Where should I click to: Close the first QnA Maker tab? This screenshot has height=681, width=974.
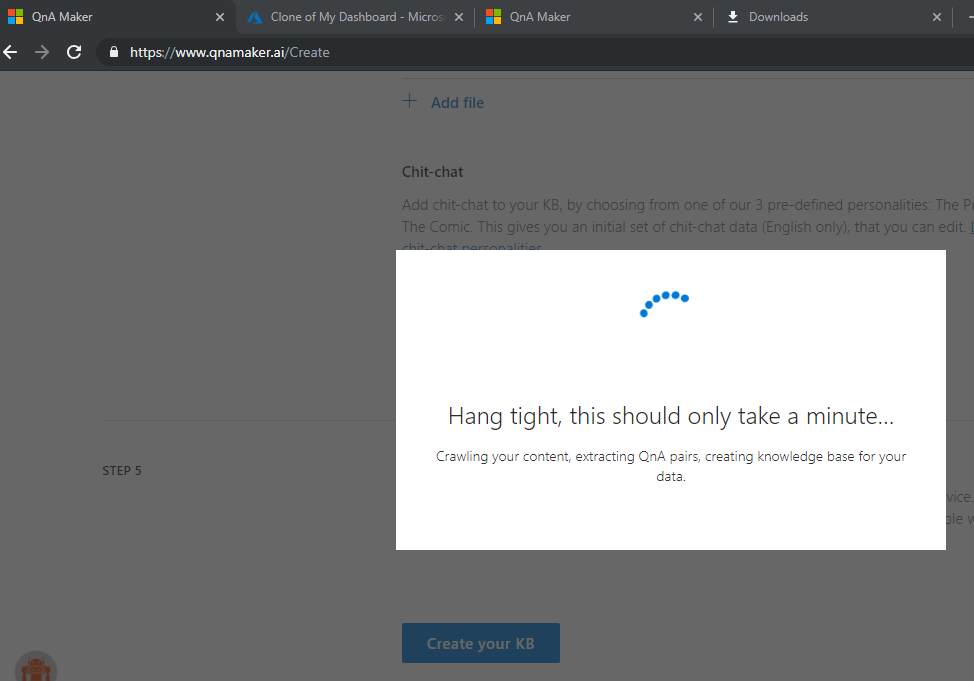click(220, 17)
